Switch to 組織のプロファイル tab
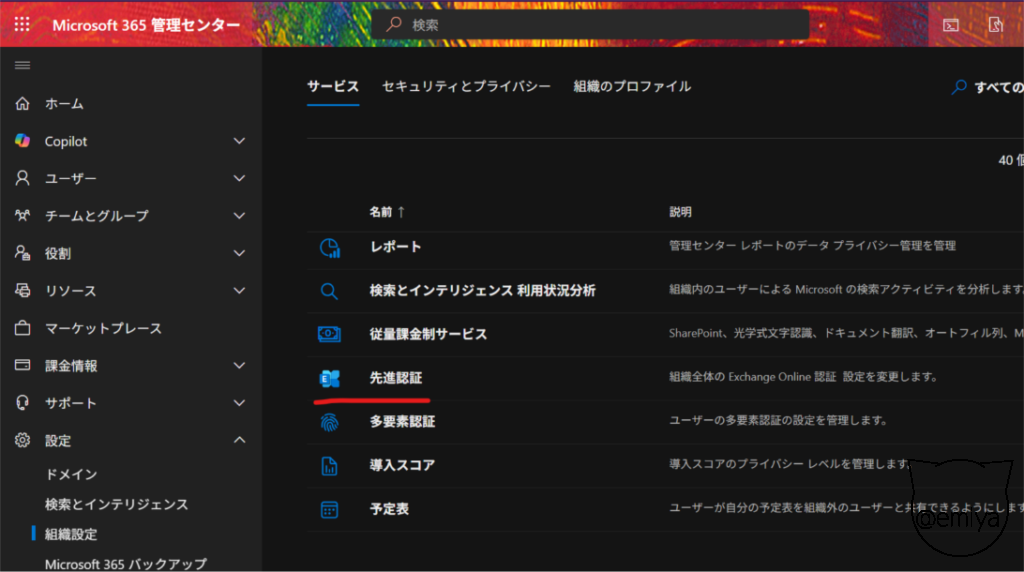This screenshot has height=572, width=1024. [632, 87]
